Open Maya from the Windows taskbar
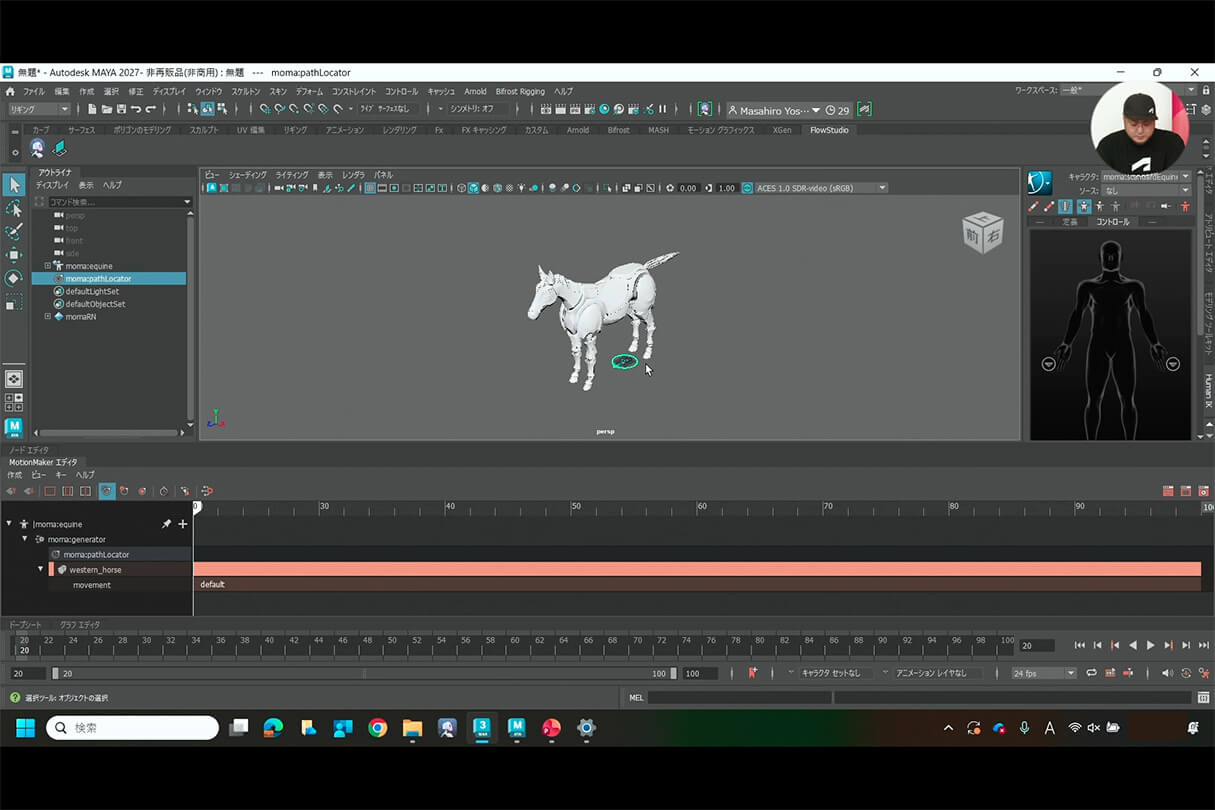Viewport: 1215px width, 810px height. tap(517, 728)
